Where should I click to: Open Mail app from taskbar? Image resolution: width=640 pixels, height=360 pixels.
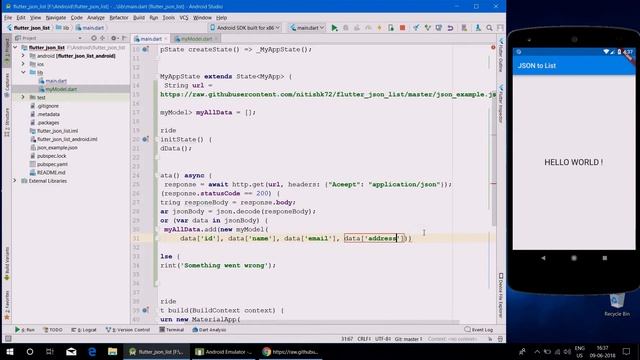point(71,351)
